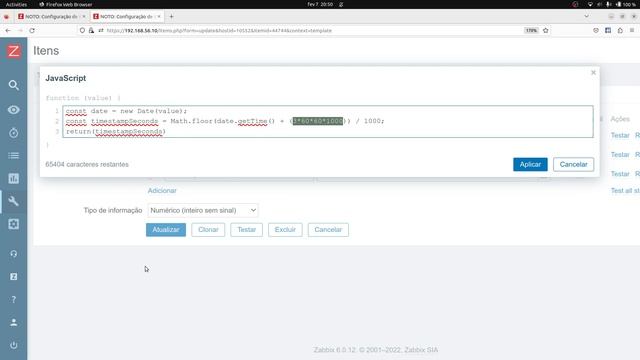Open the Configuration wrench icon in the sidebar
Screen dimensions: 640x360
(x=13, y=201)
